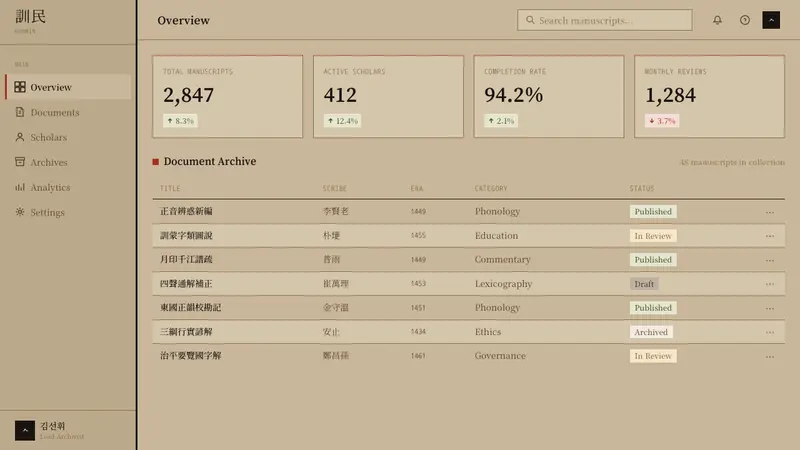Screen dimensions: 800x450
Task: Open Documents in the sidebar
Action: click(x=68, y=112)
